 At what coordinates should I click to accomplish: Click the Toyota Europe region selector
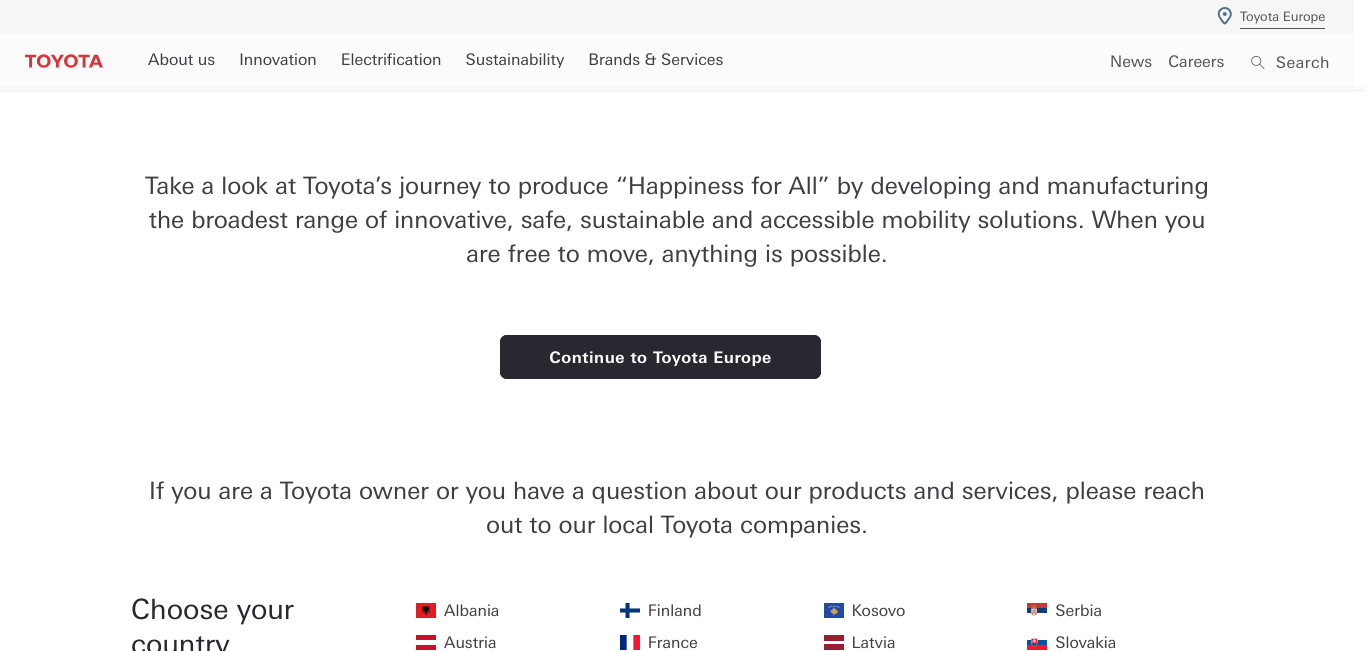pos(1282,17)
